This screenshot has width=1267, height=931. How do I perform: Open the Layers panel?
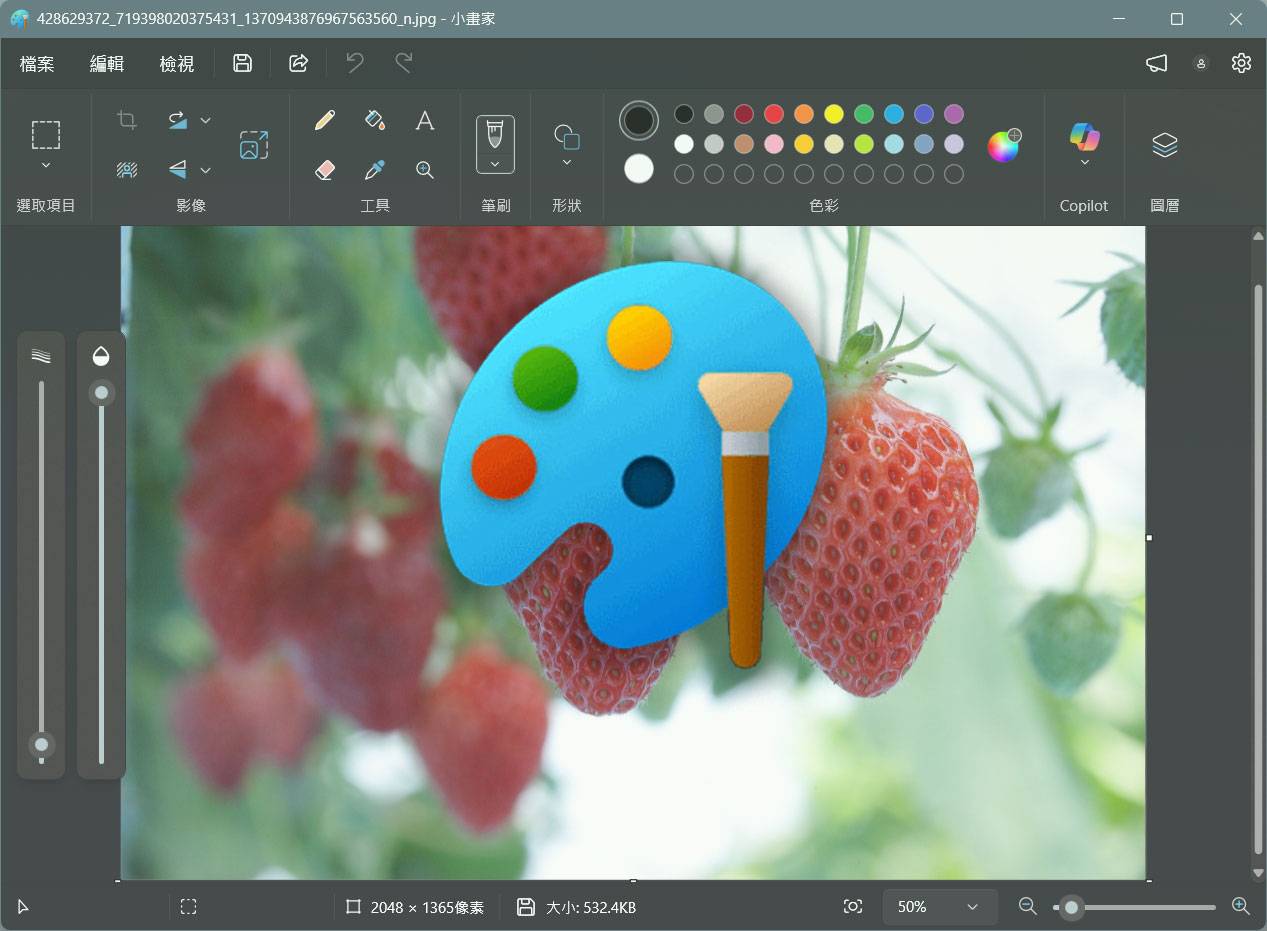coord(1164,145)
